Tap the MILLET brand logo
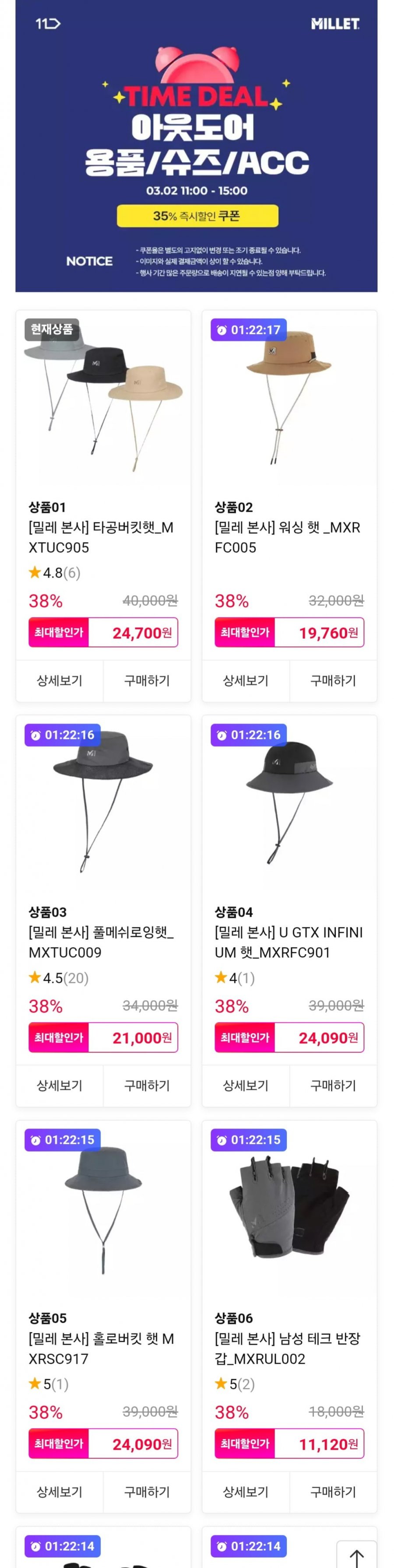The width and height of the screenshot is (394, 1568). (334, 24)
